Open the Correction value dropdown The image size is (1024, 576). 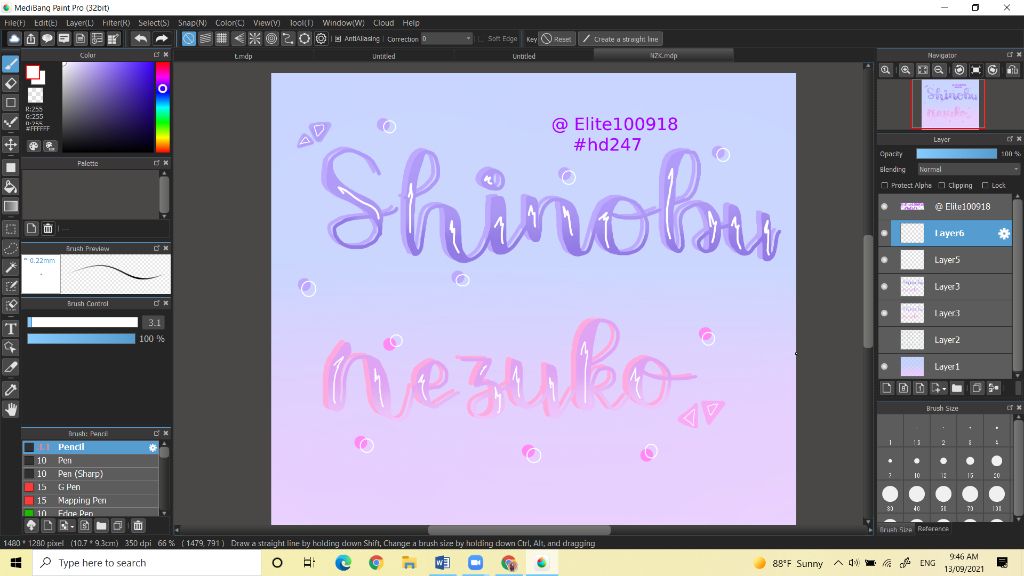447,39
